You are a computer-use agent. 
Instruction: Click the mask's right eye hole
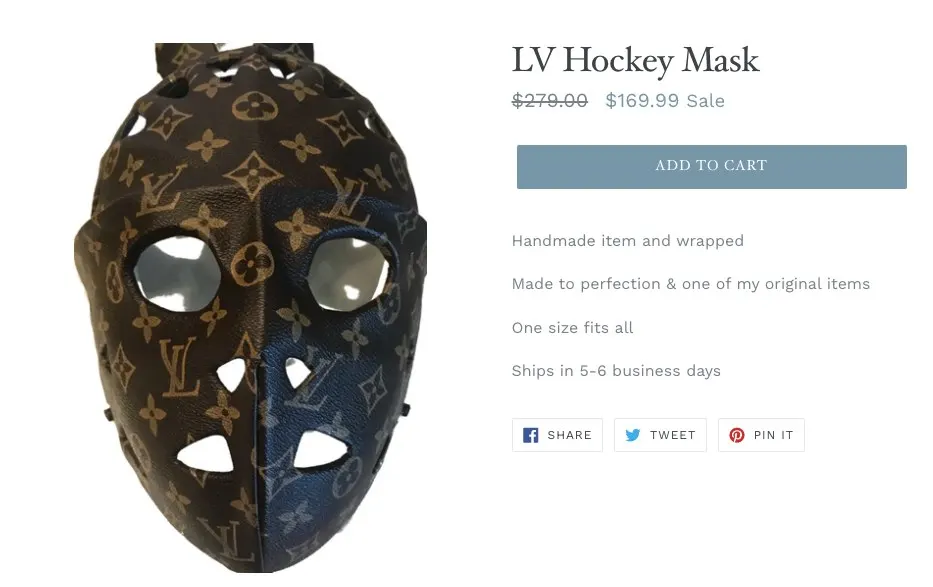[348, 274]
